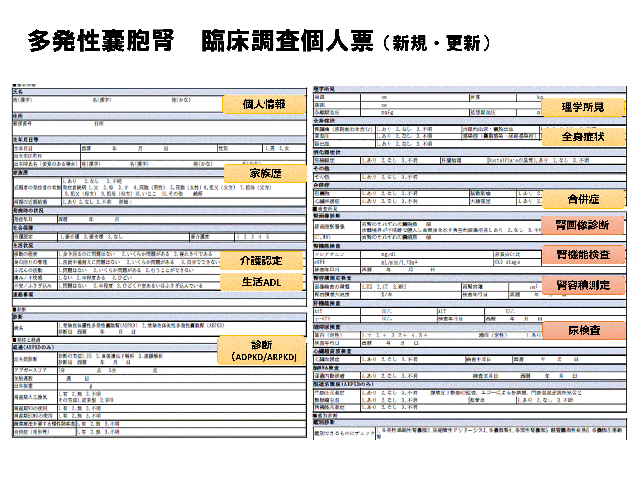Click the 臨床調査個人票 title text
Viewport: 640px width, 480px height.
point(287,41)
